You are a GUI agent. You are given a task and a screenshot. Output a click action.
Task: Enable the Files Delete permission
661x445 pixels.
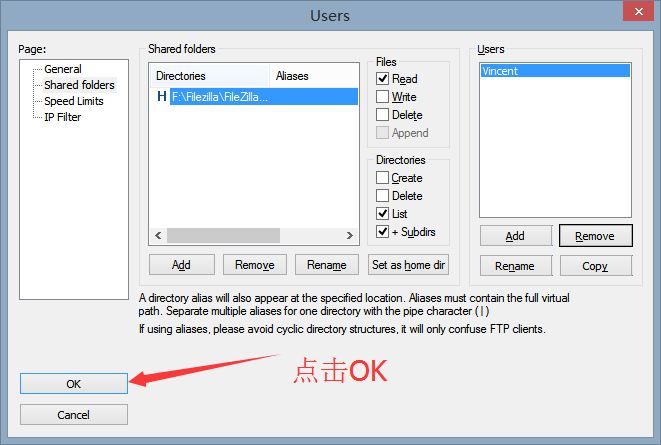(382, 115)
